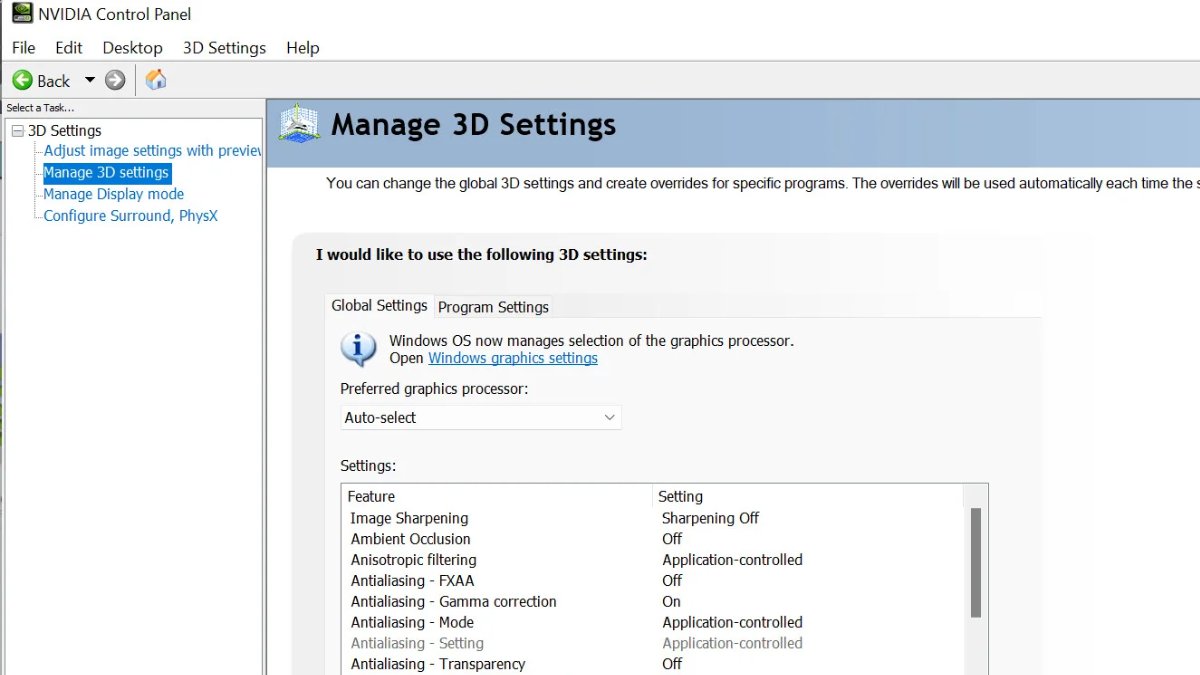Click the NVIDIA logo in title bar
This screenshot has width=1200, height=675.
tap(20, 14)
